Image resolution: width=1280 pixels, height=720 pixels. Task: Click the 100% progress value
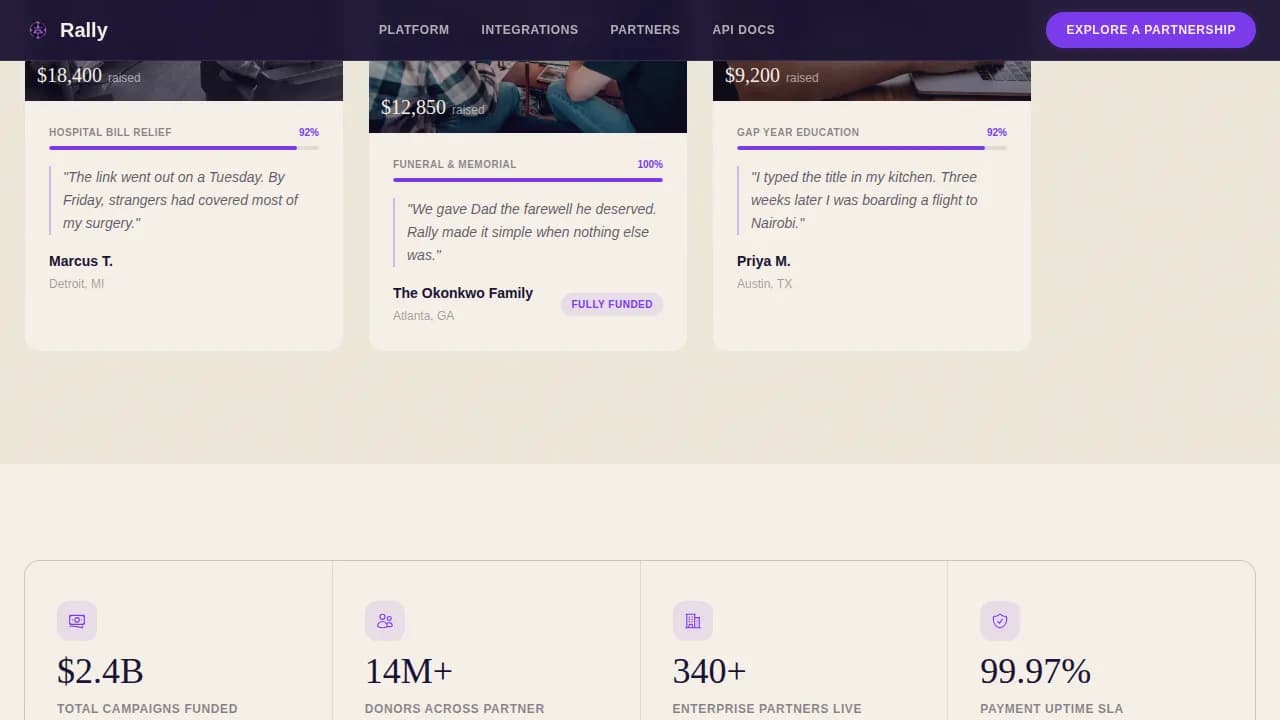650,164
